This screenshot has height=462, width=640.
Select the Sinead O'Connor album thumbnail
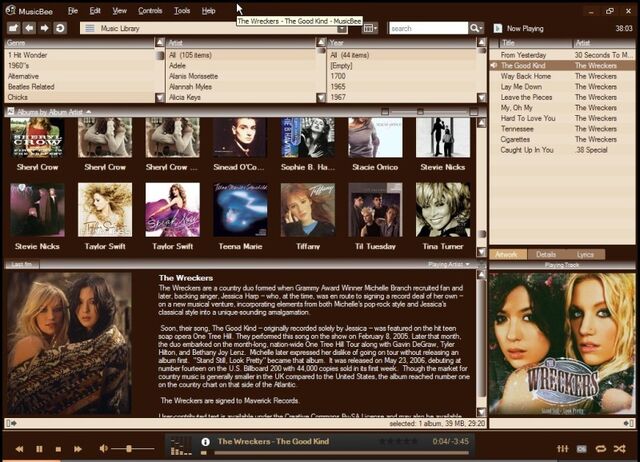240,138
